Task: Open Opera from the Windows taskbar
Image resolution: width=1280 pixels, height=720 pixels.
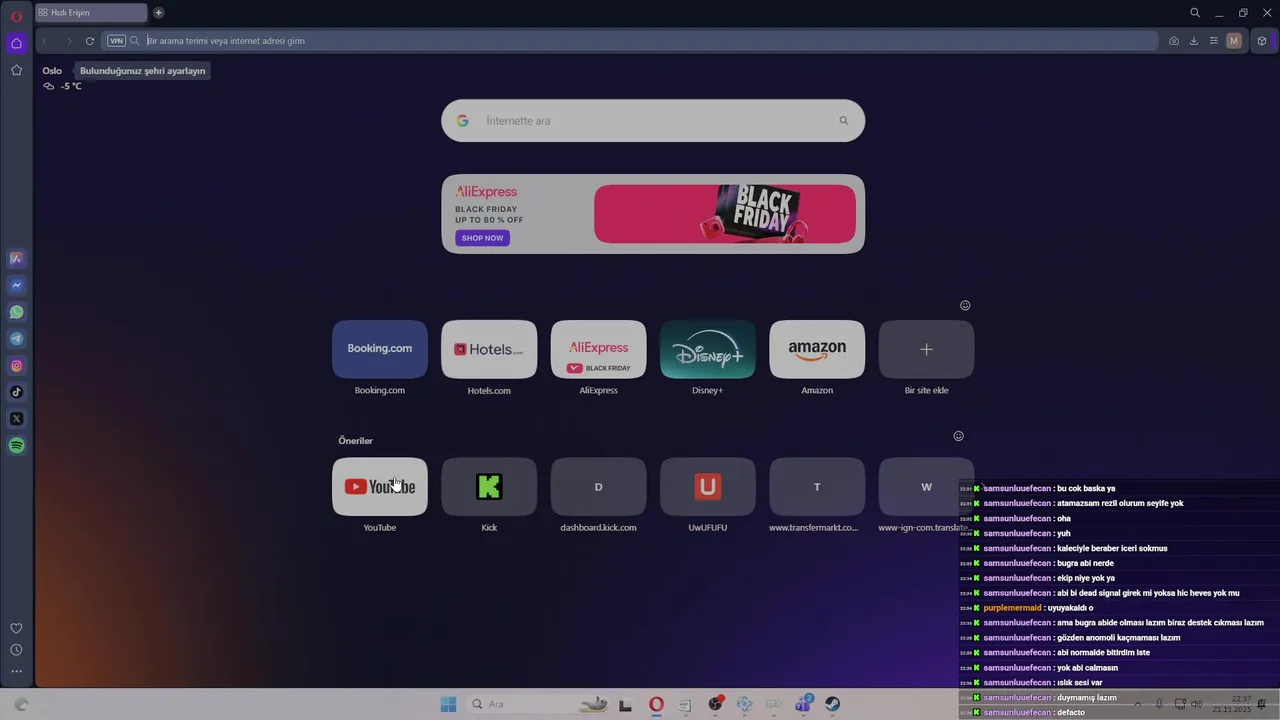Action: click(x=656, y=704)
